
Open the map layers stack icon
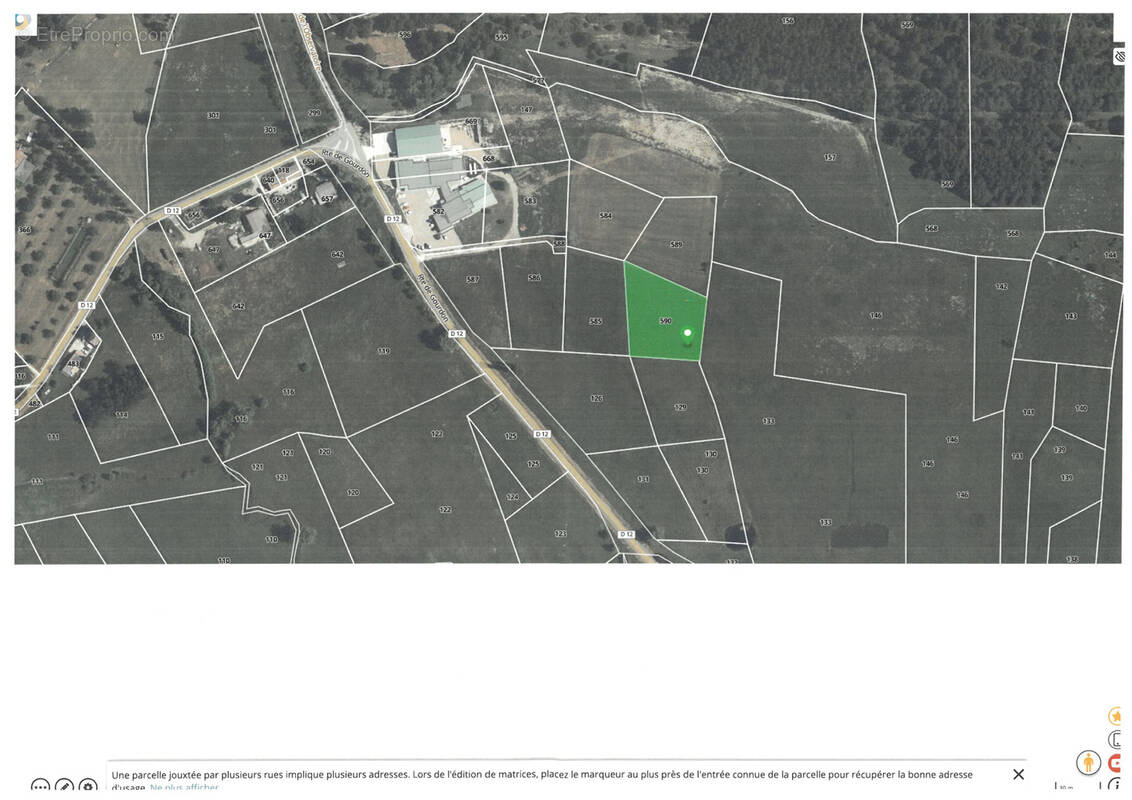[1117, 740]
